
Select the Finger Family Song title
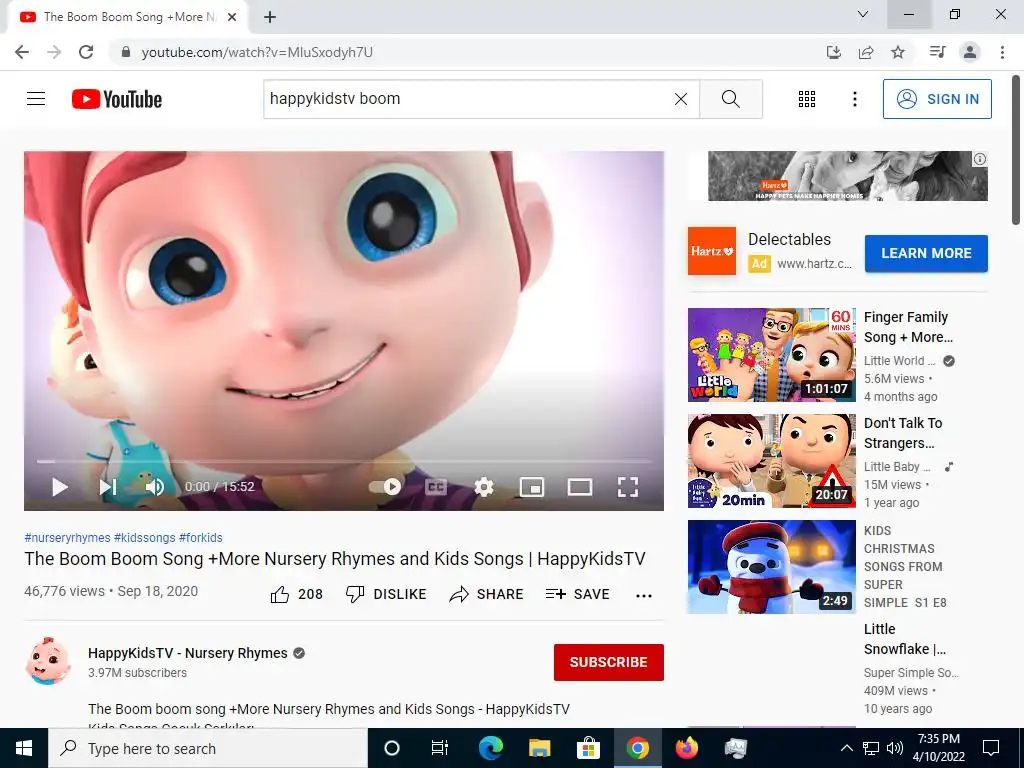(x=908, y=327)
